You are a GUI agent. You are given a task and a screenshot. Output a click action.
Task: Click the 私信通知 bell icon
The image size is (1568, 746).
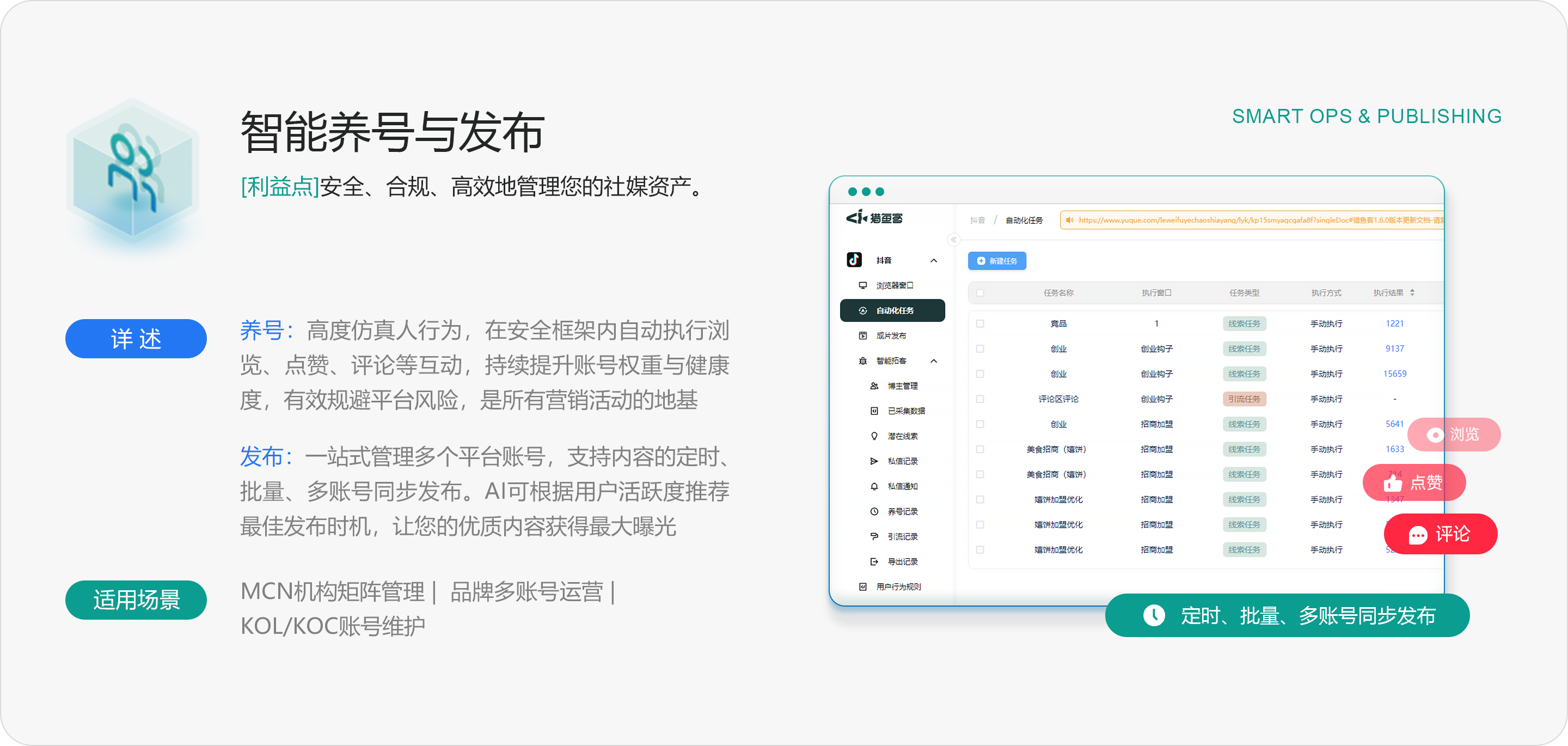[x=874, y=487]
